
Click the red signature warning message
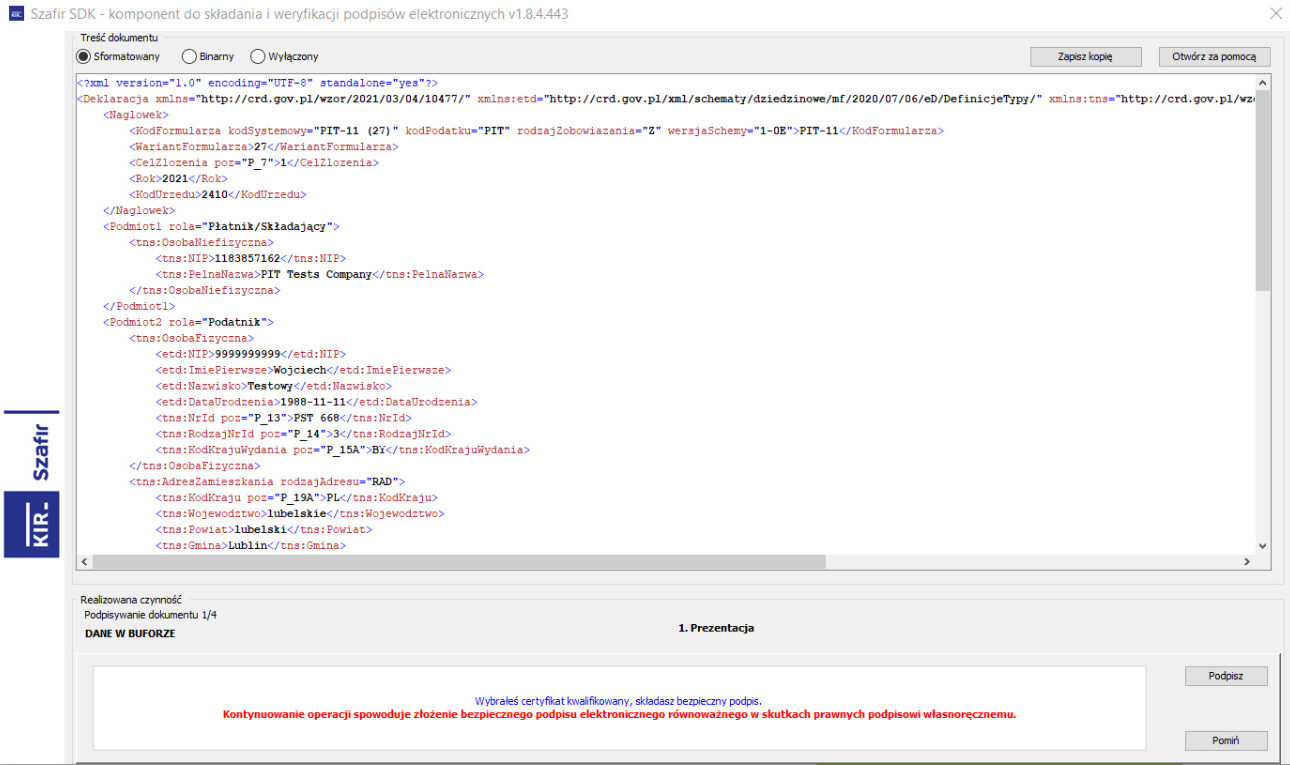619,715
